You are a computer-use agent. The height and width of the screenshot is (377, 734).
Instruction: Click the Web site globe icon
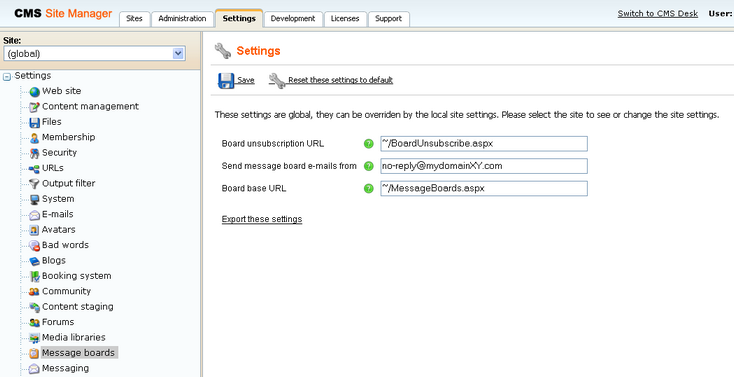pos(35,92)
